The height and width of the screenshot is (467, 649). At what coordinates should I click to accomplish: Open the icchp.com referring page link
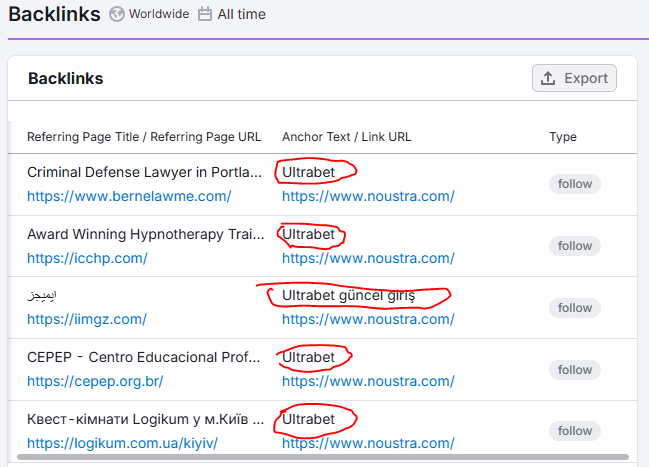(x=87, y=258)
